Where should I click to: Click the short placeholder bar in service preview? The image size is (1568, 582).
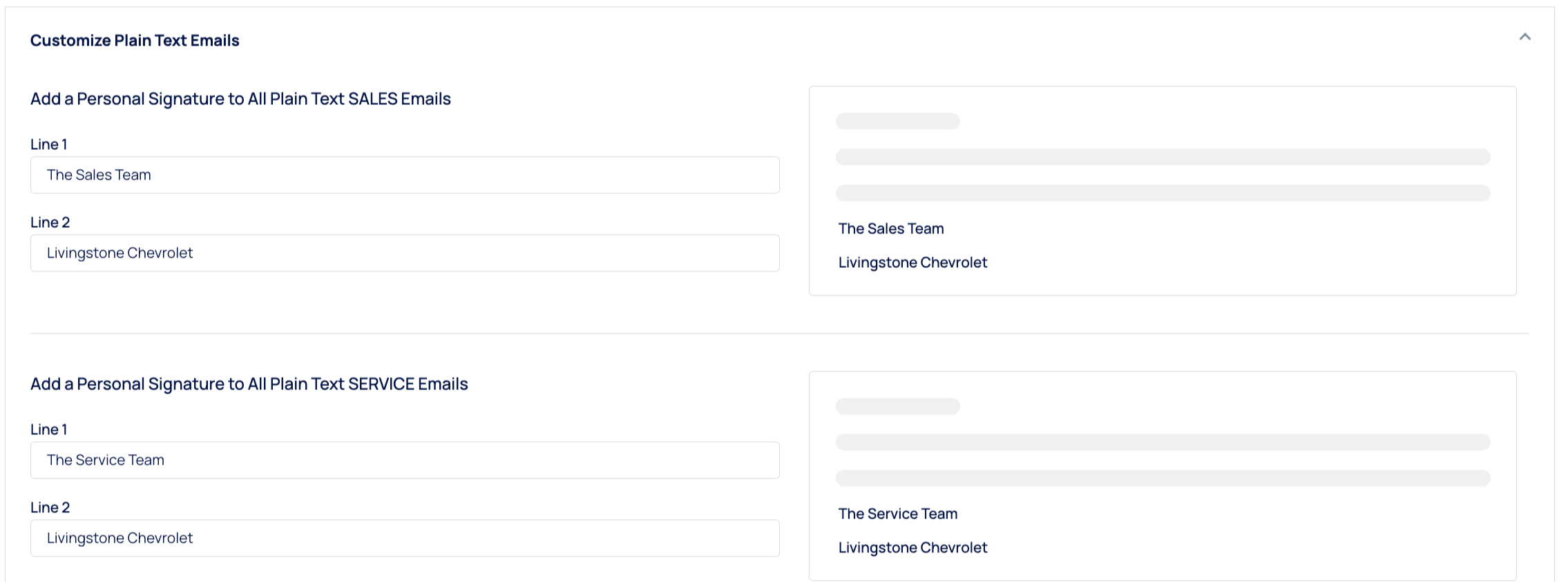(897, 407)
